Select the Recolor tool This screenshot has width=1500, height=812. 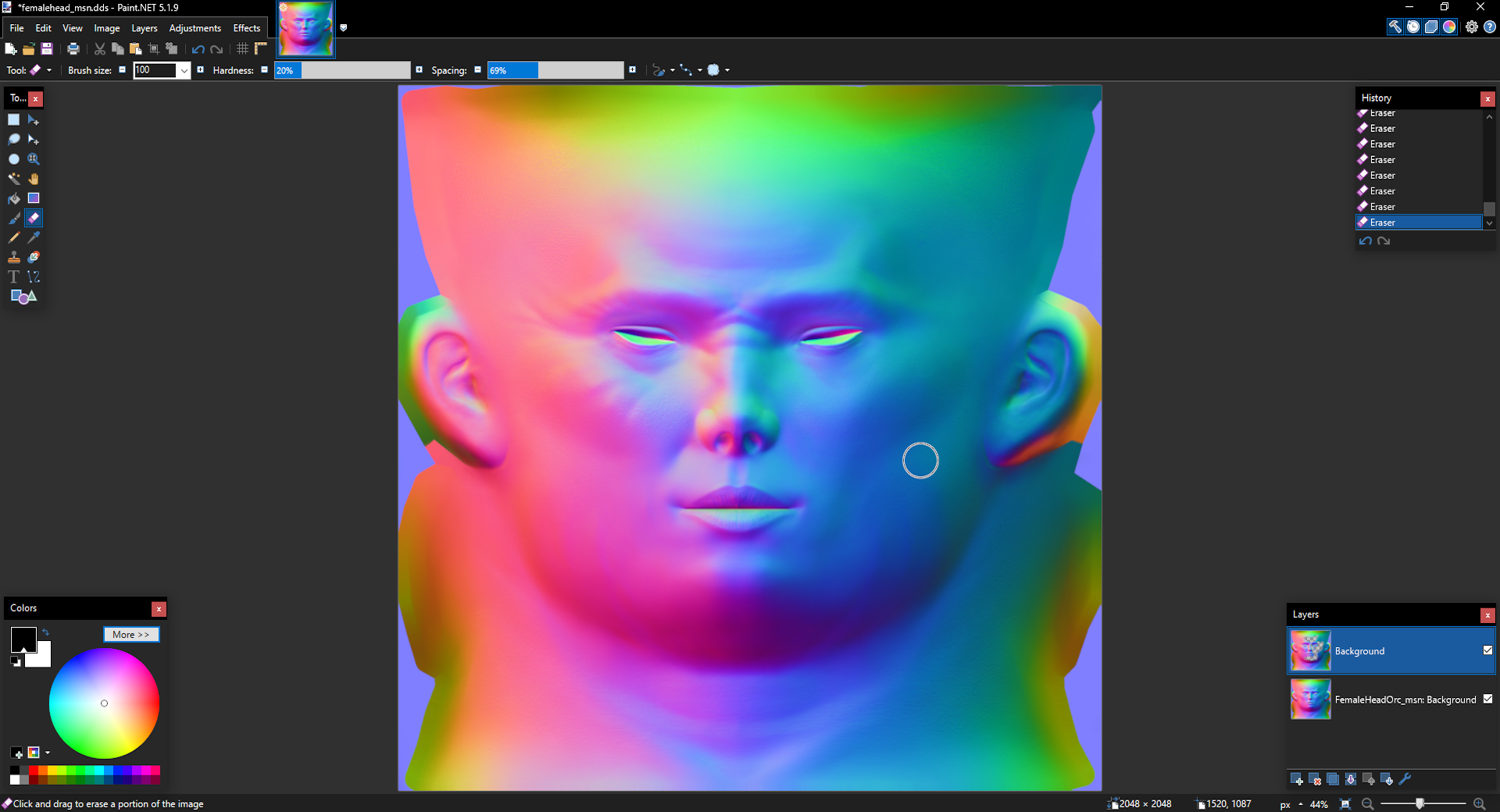click(x=34, y=257)
